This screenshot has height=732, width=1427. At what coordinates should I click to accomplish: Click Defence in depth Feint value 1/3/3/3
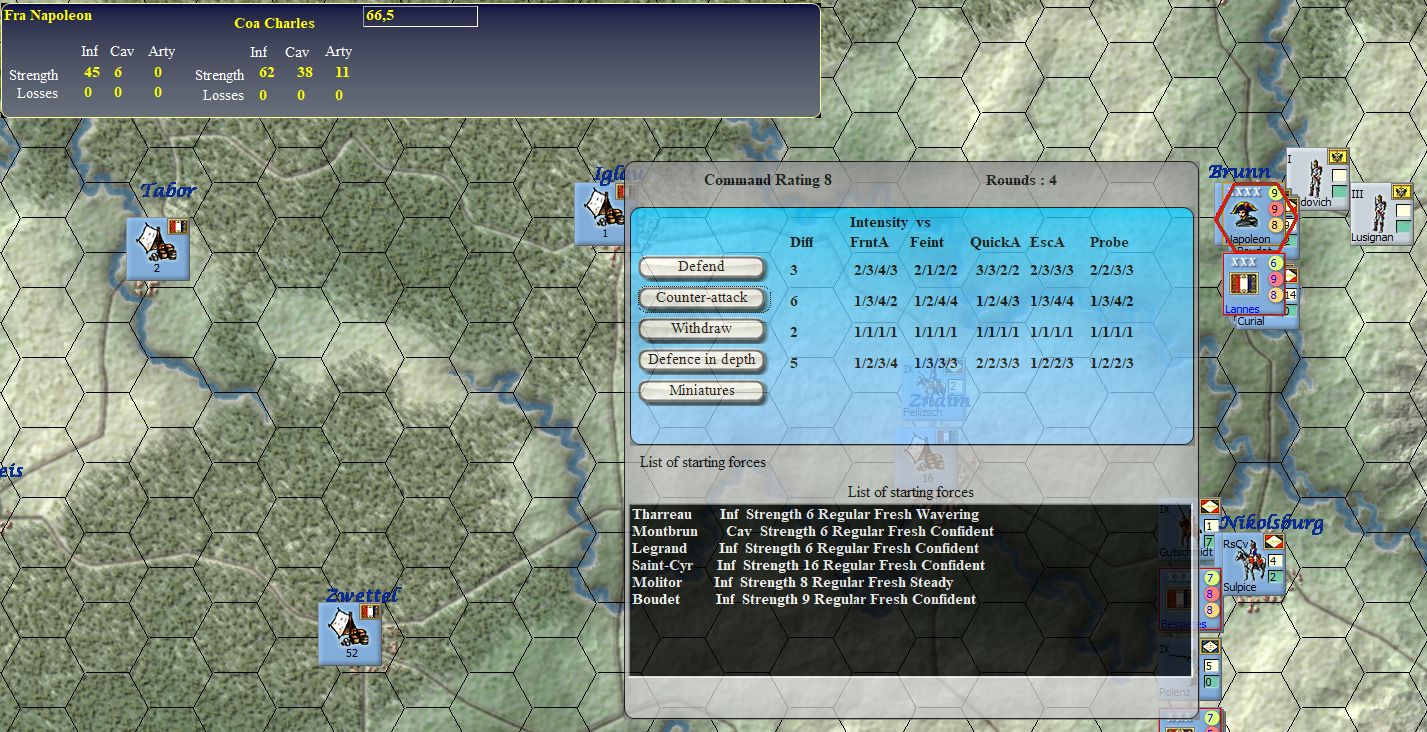(935, 363)
